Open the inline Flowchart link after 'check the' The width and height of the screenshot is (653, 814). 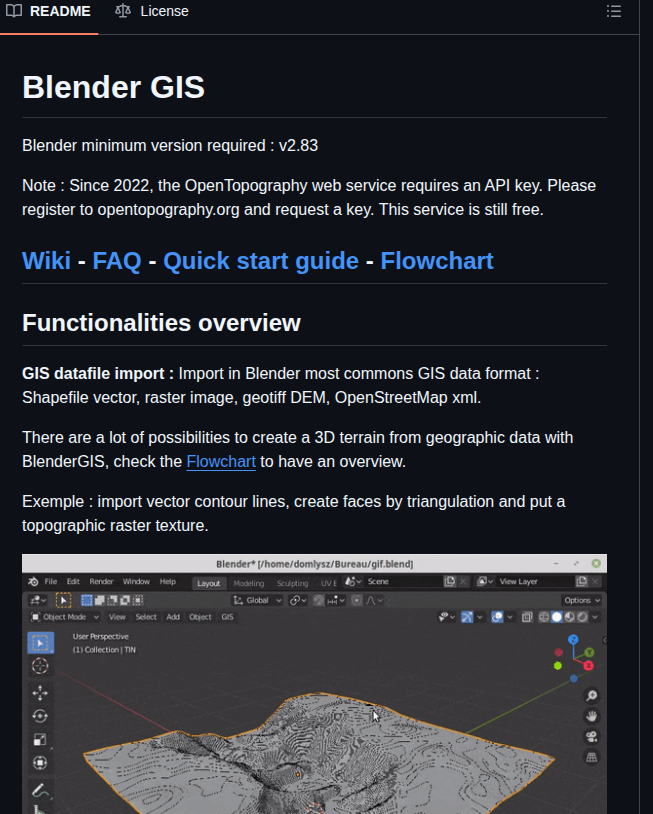221,462
